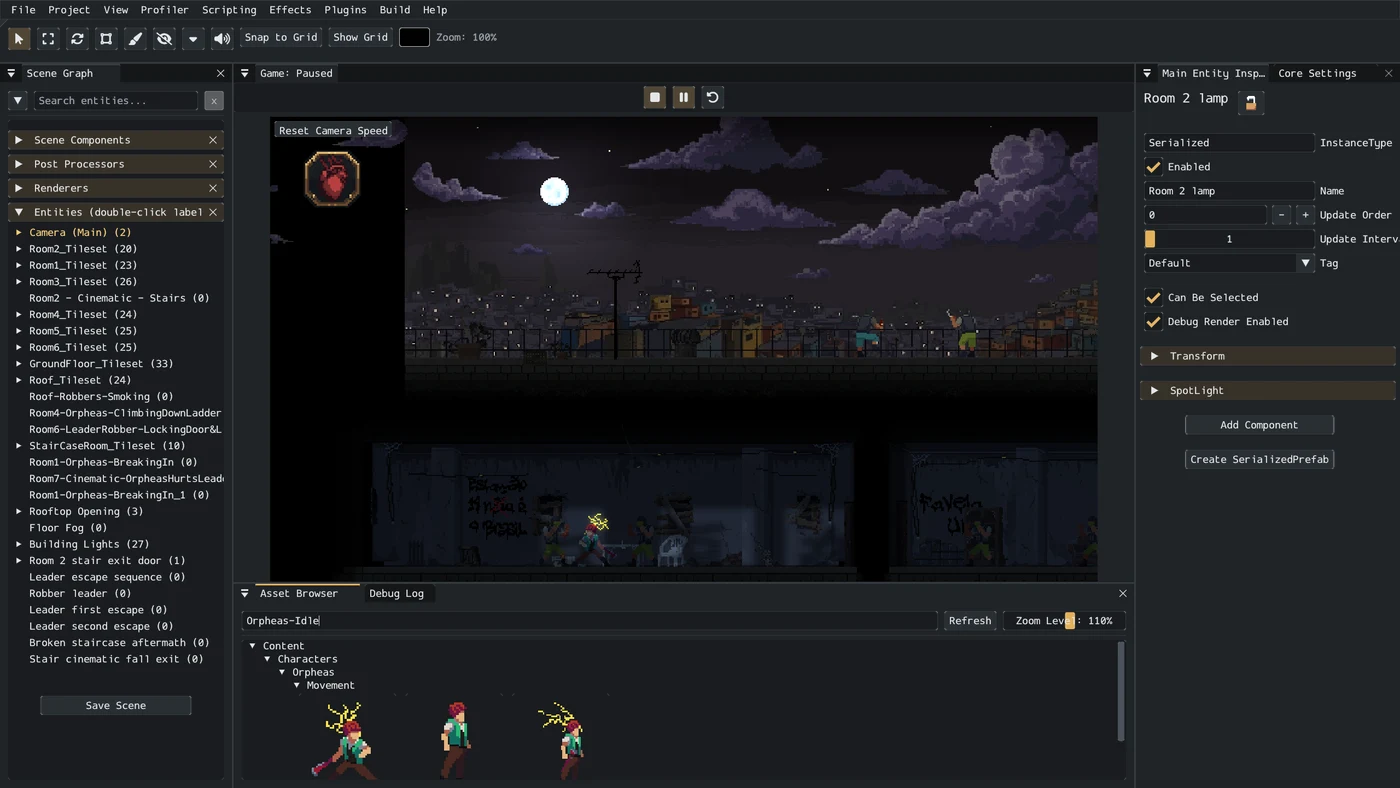Image resolution: width=1400 pixels, height=788 pixels.
Task: Click the Refresh button in Asset Browser
Action: pos(970,621)
